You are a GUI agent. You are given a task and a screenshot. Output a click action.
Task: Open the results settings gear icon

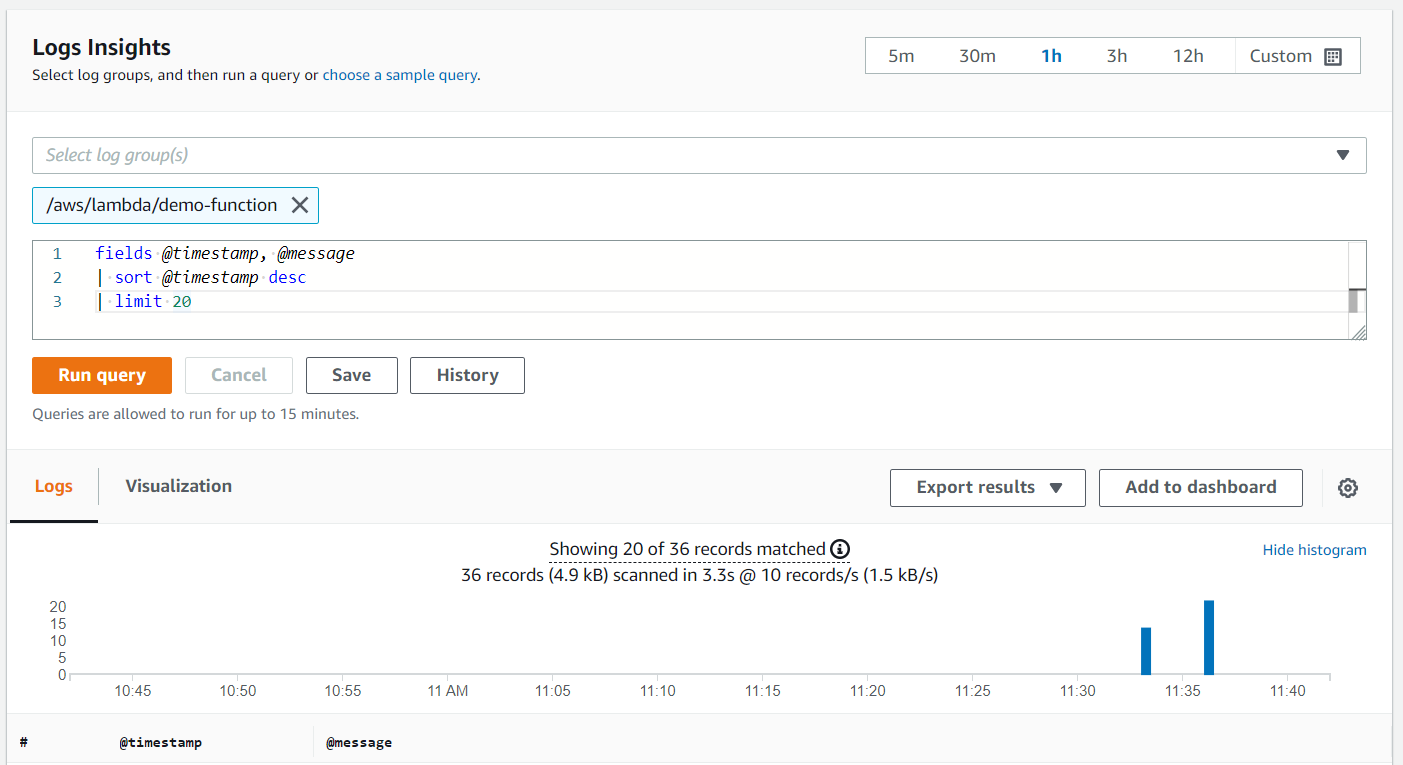pos(1348,488)
